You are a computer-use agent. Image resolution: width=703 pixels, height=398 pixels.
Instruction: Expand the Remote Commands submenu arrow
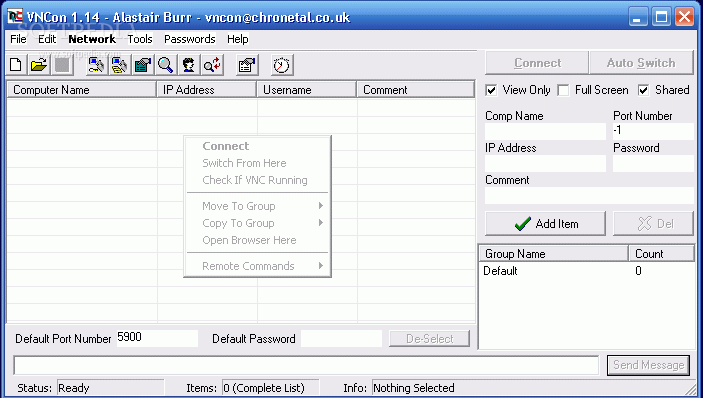(321, 266)
